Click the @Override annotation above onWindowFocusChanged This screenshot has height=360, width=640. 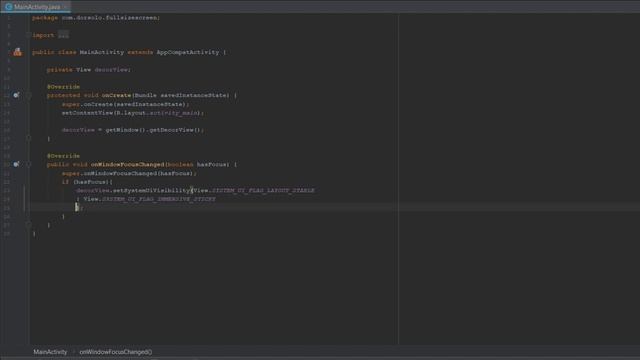point(63,156)
